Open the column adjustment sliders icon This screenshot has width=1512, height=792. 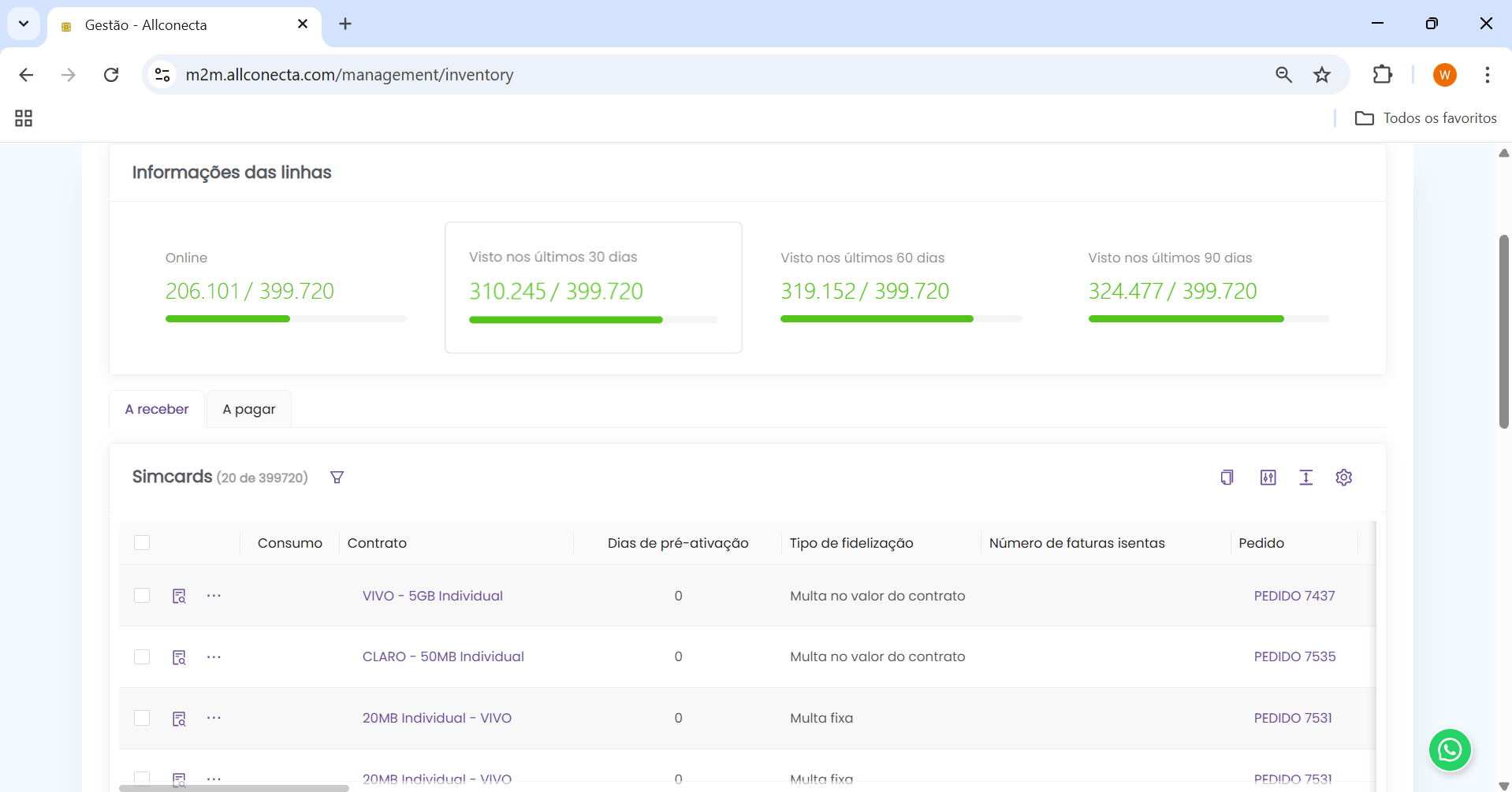(1268, 478)
